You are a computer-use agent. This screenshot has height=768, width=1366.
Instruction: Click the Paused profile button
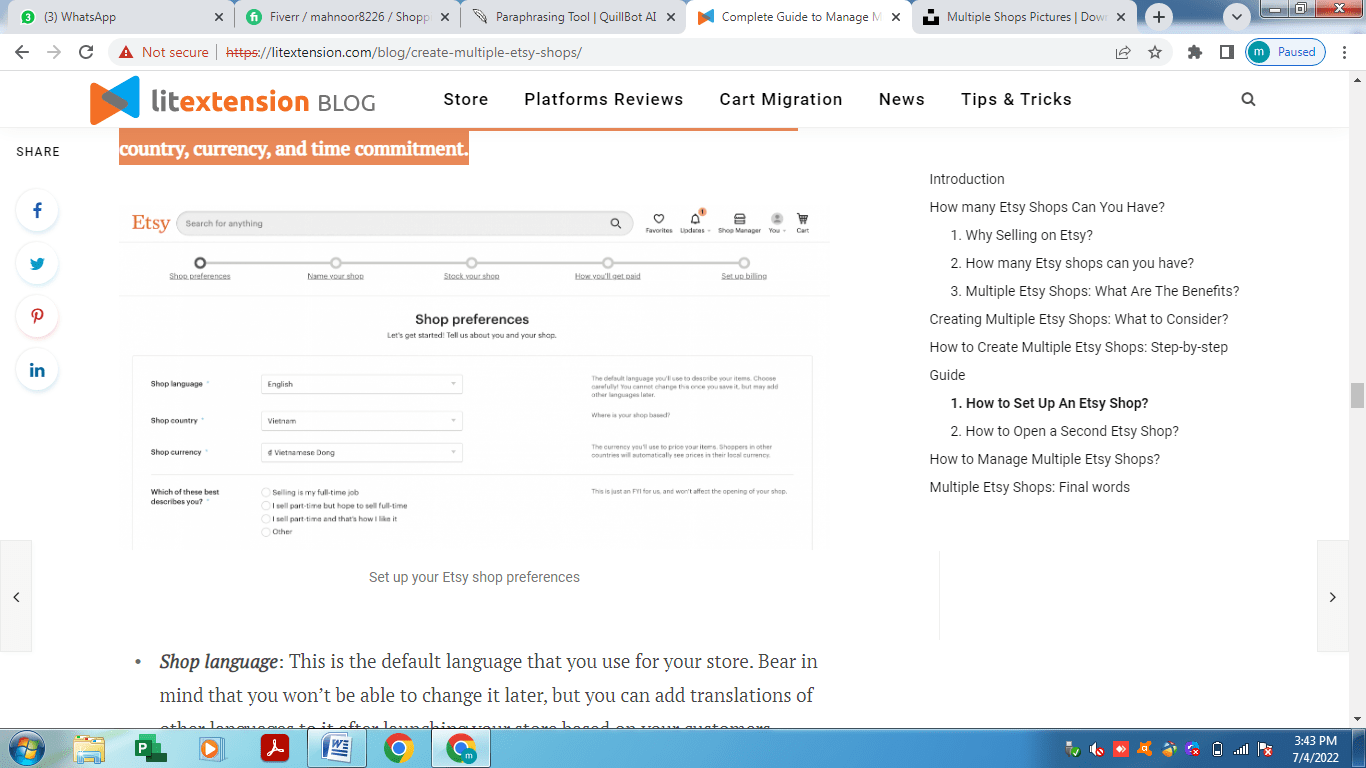click(1285, 52)
